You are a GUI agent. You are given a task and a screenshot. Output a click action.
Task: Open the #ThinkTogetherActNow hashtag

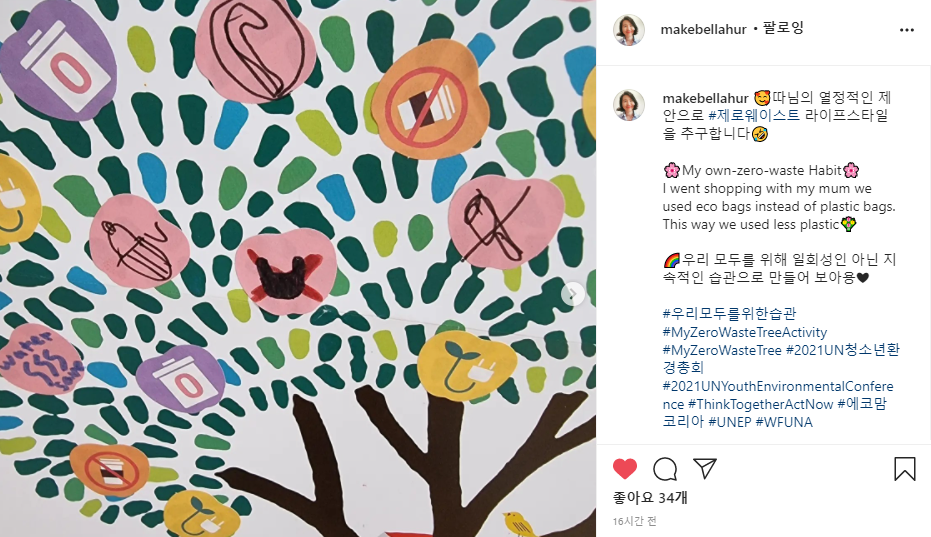(x=761, y=405)
